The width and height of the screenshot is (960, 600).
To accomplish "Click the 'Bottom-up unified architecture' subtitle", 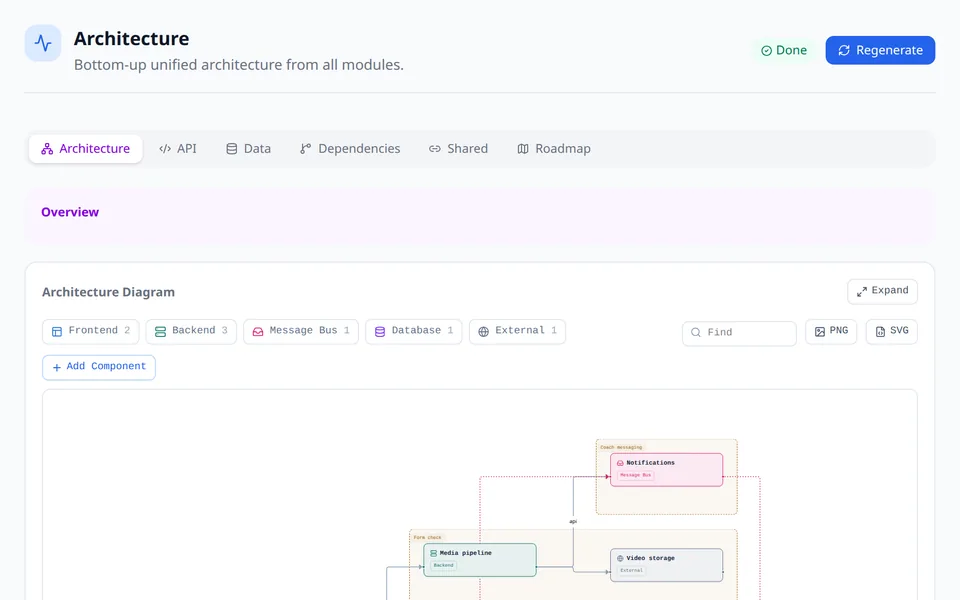I will 239,65.
